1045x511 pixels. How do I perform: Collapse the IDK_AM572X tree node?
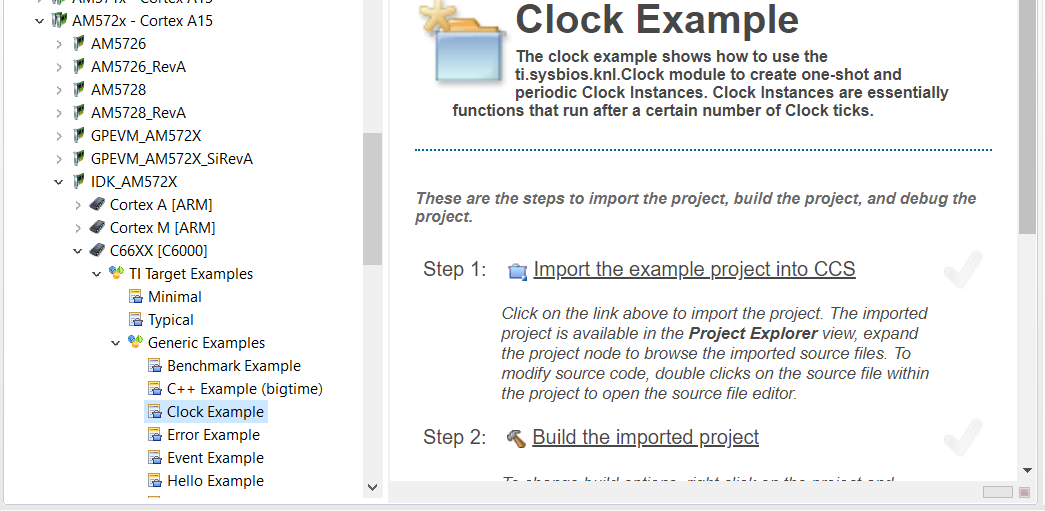(59, 182)
